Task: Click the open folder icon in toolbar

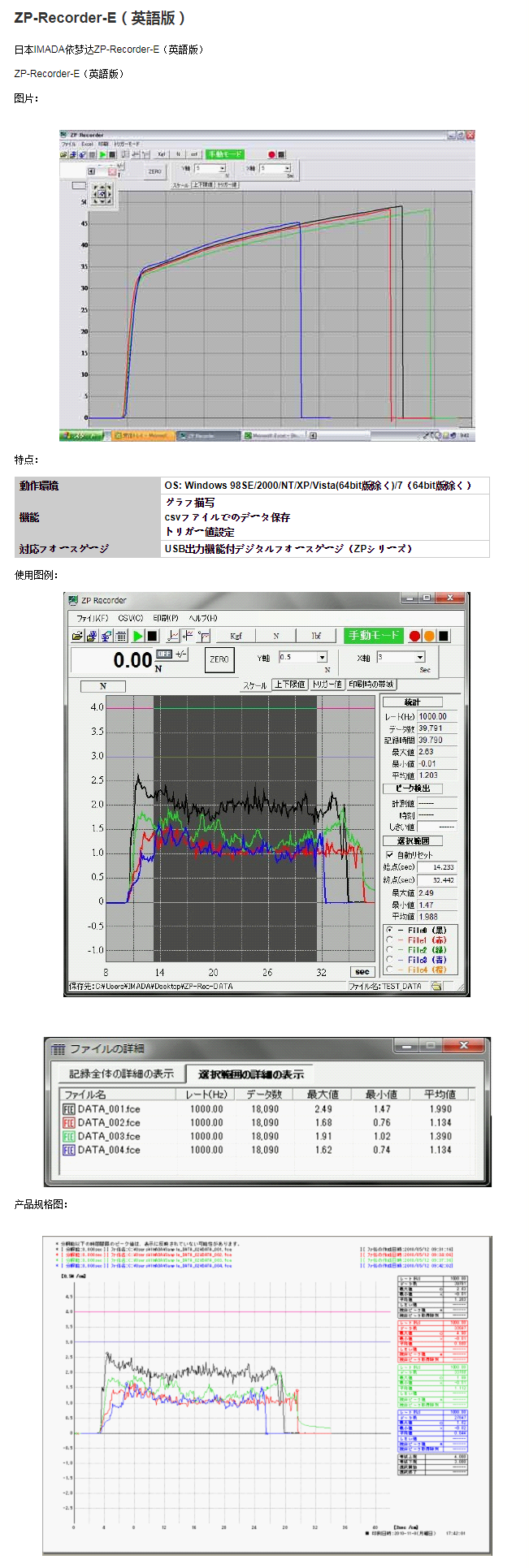Action: 77,636
